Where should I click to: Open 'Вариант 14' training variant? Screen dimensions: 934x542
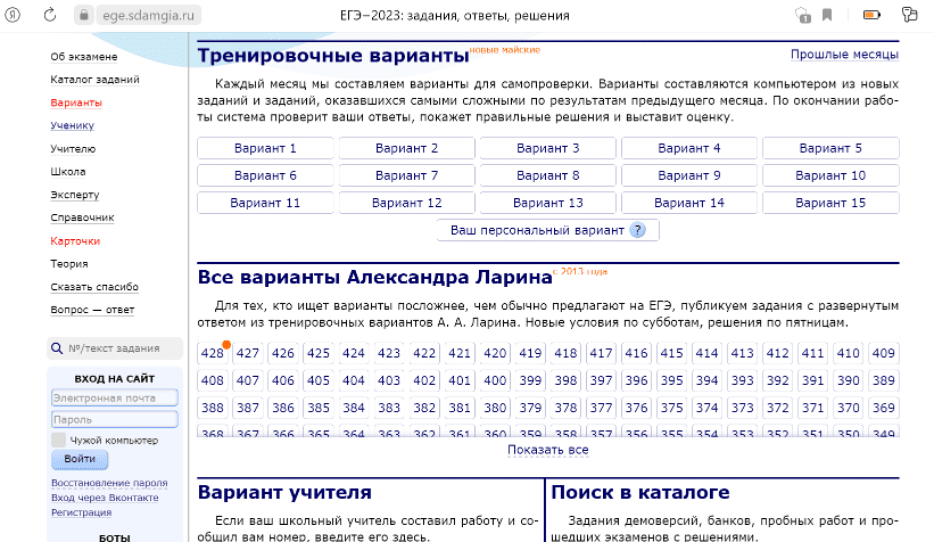tap(689, 203)
